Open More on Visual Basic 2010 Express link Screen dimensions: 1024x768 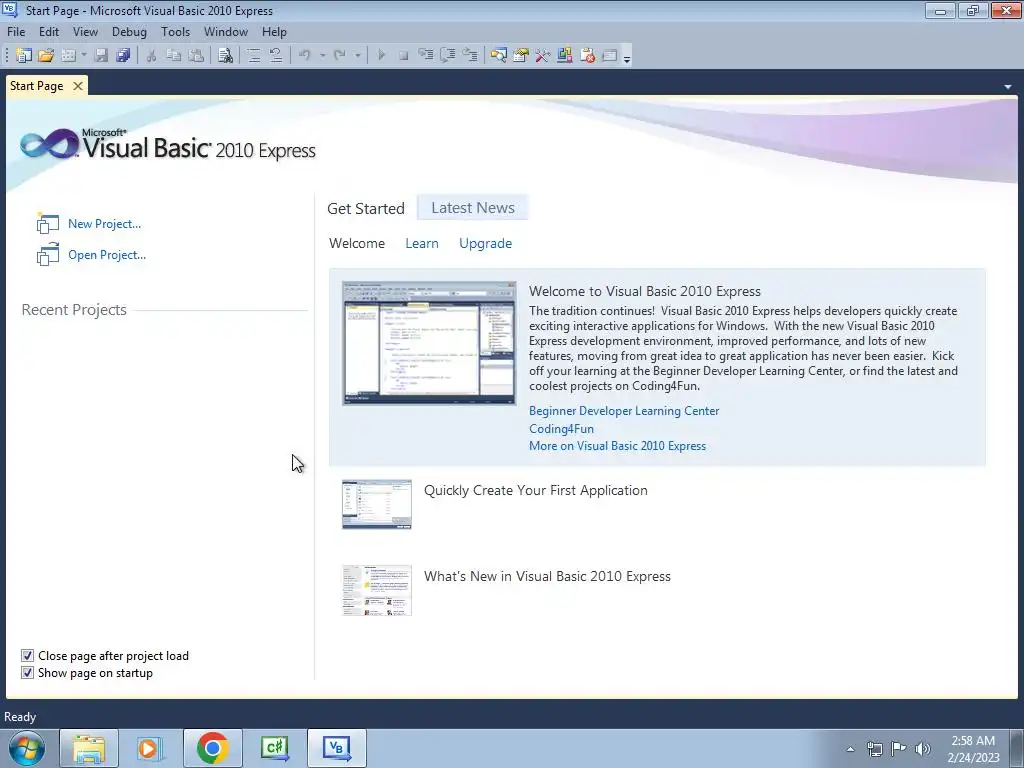pyautogui.click(x=617, y=446)
